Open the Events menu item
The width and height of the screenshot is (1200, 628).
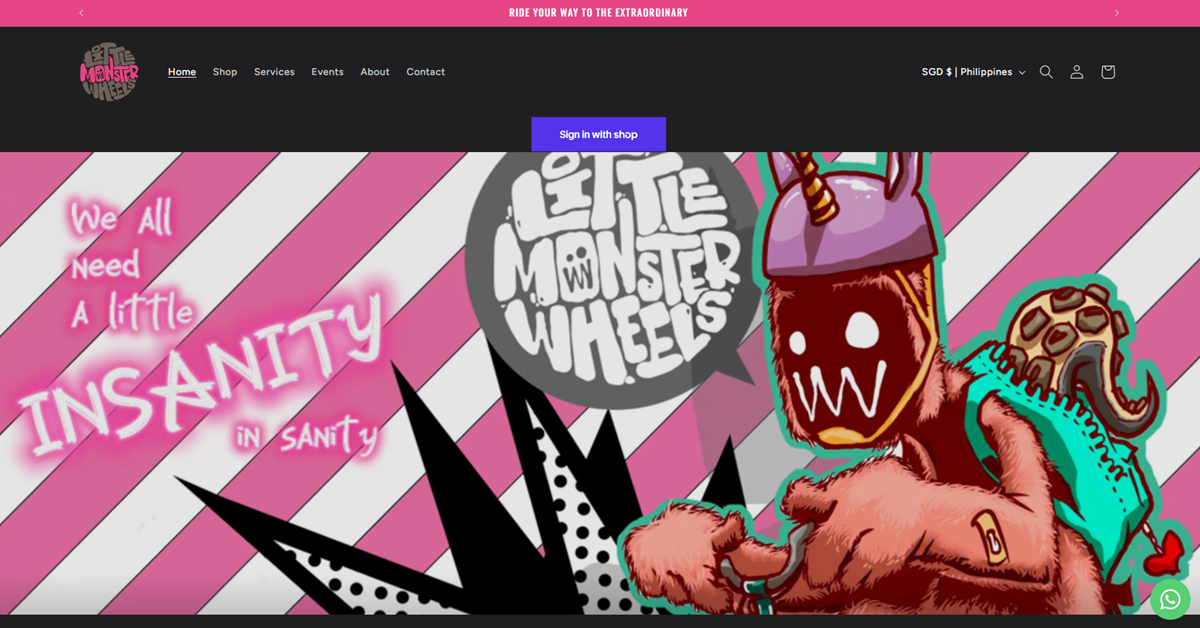click(327, 72)
